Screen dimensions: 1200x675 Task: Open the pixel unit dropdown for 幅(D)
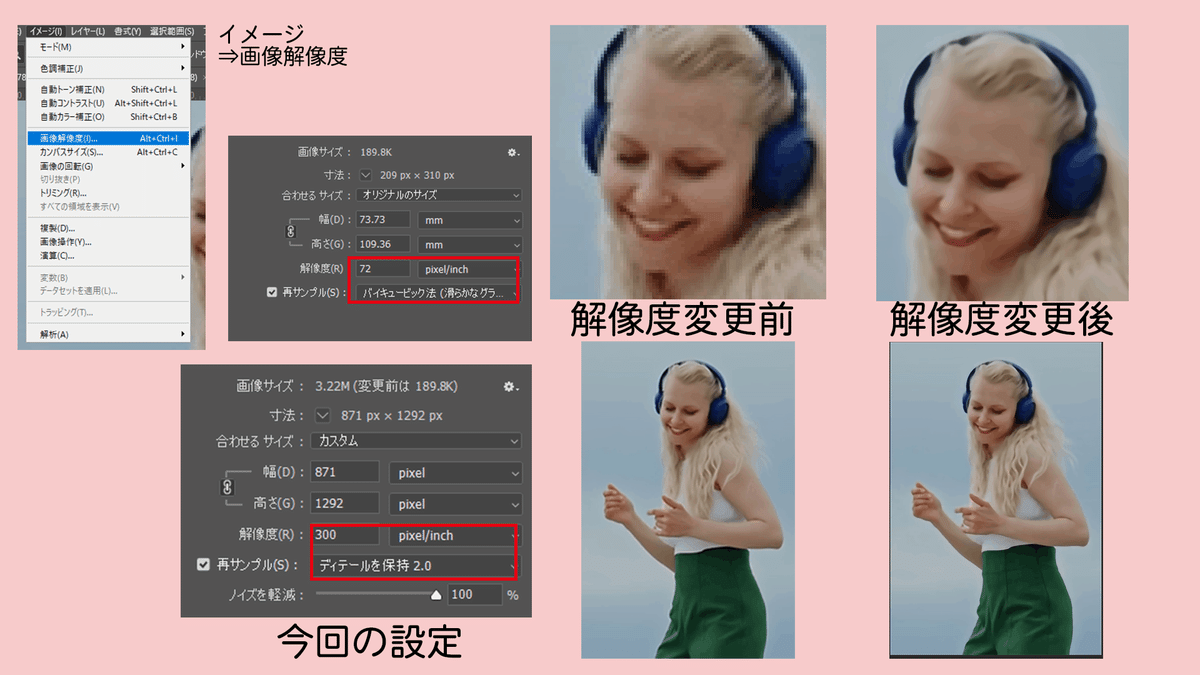pos(456,472)
